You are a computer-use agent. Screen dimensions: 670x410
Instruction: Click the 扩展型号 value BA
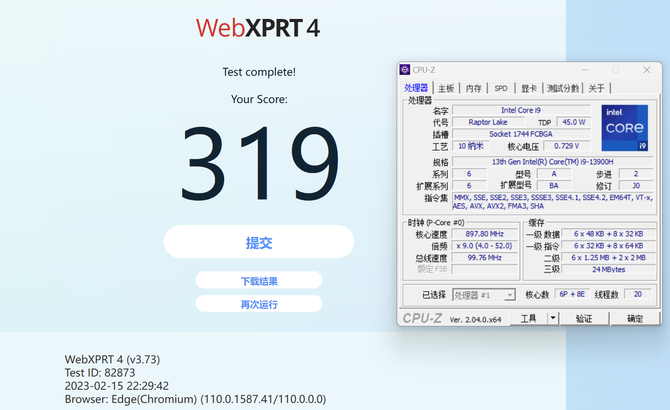click(554, 186)
